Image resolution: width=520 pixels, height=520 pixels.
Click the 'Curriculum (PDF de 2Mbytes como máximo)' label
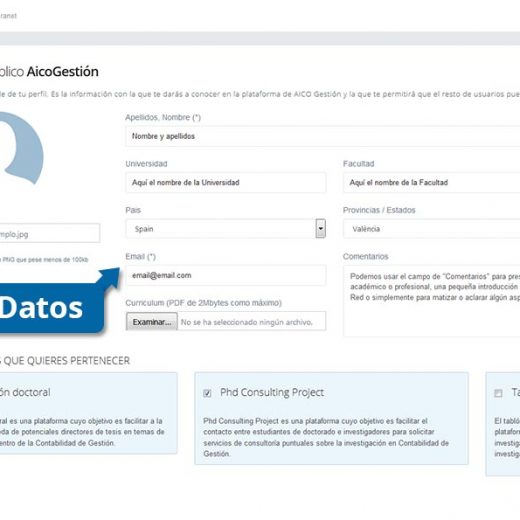[203, 303]
